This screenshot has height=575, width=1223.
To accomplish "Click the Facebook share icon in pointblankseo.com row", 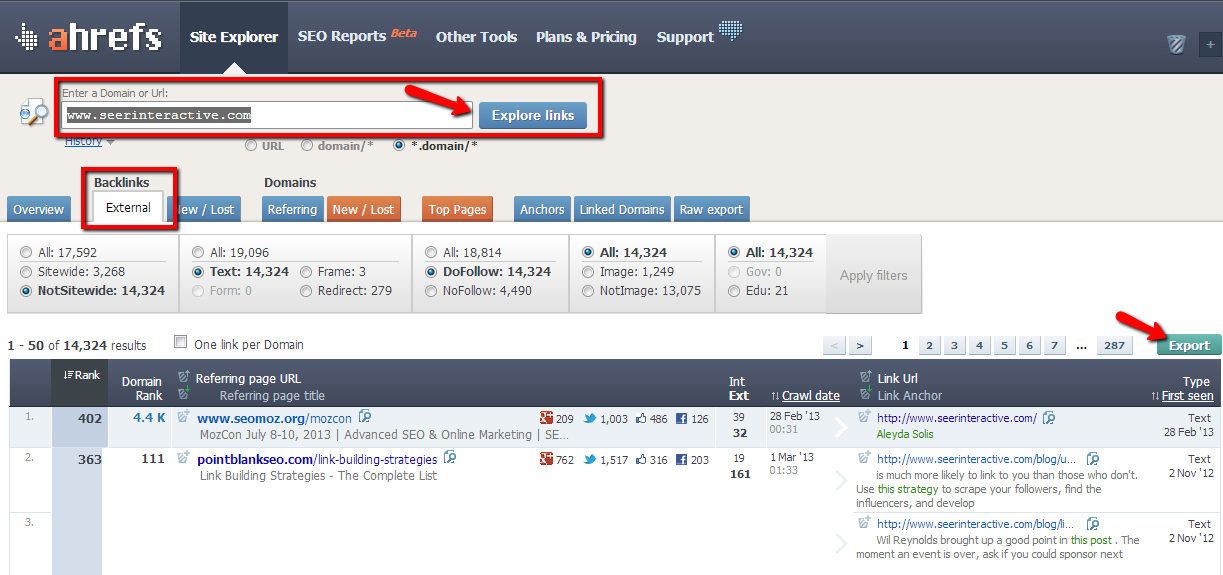I will coord(681,459).
